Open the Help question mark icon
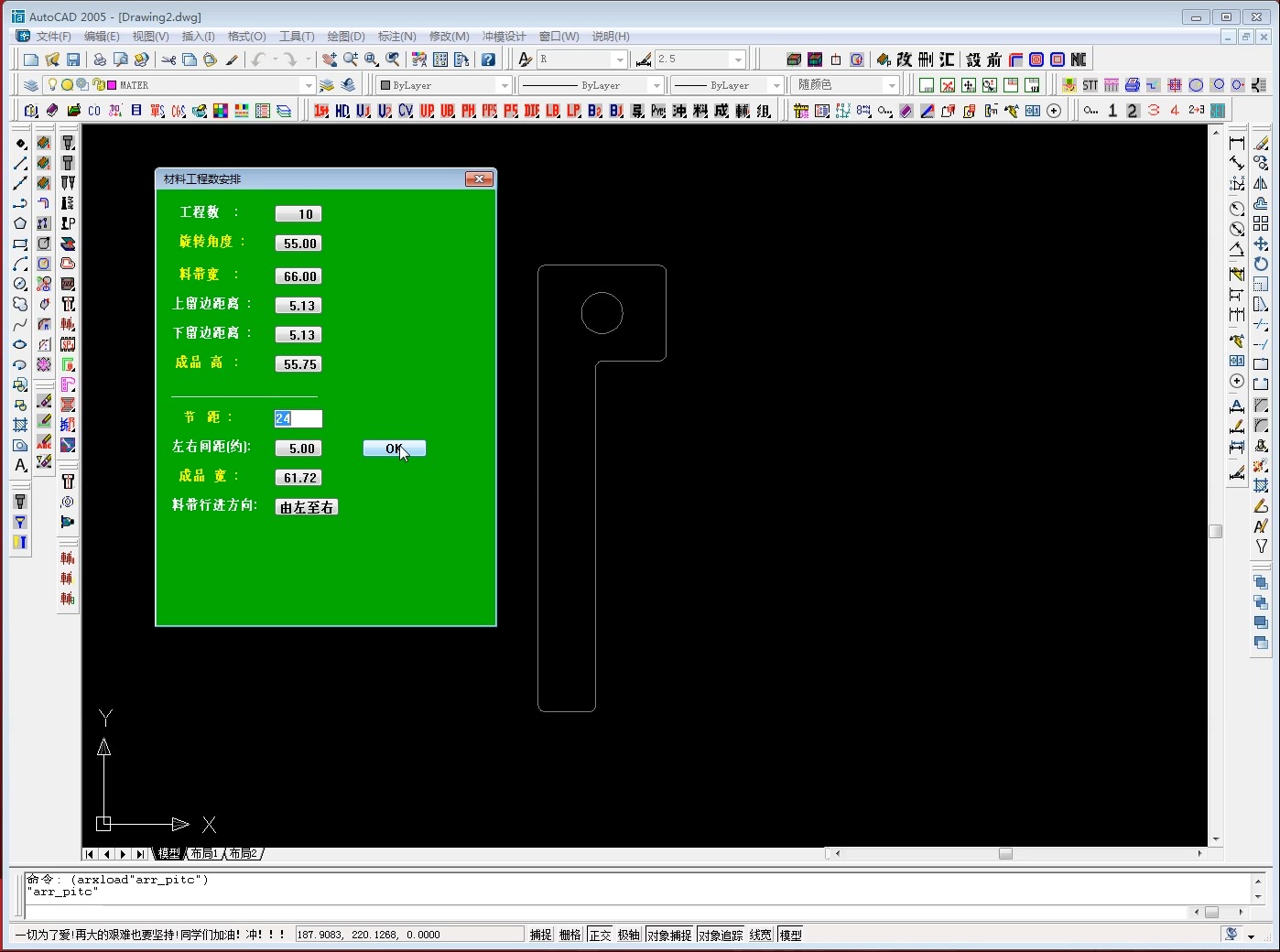The height and width of the screenshot is (952, 1280). pyautogui.click(x=488, y=59)
